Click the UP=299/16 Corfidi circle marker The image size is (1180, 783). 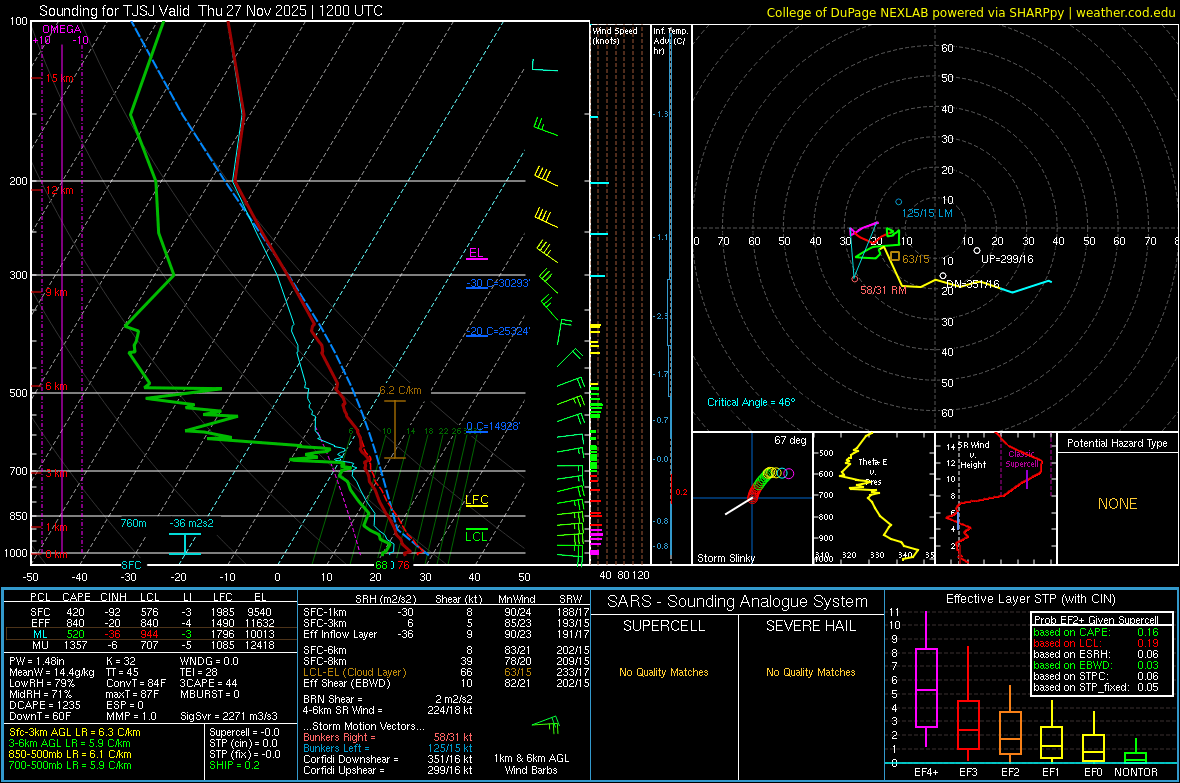tap(977, 251)
